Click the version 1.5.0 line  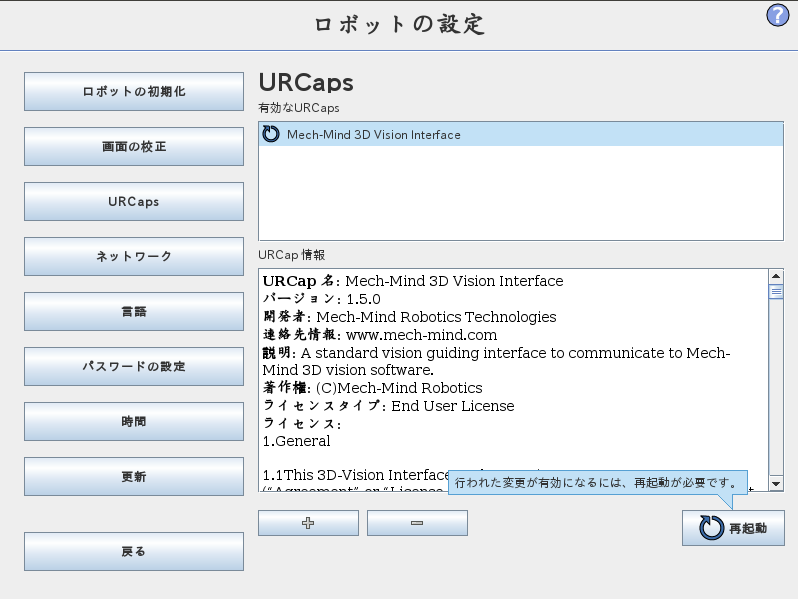[321, 299]
